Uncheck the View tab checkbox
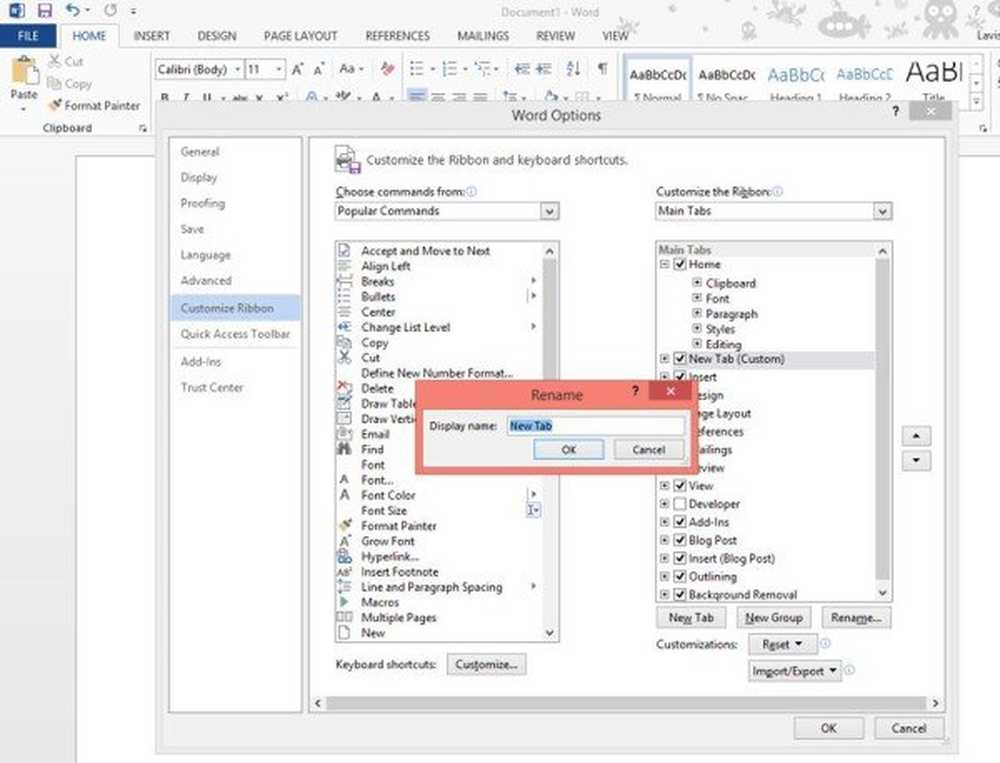 click(680, 486)
